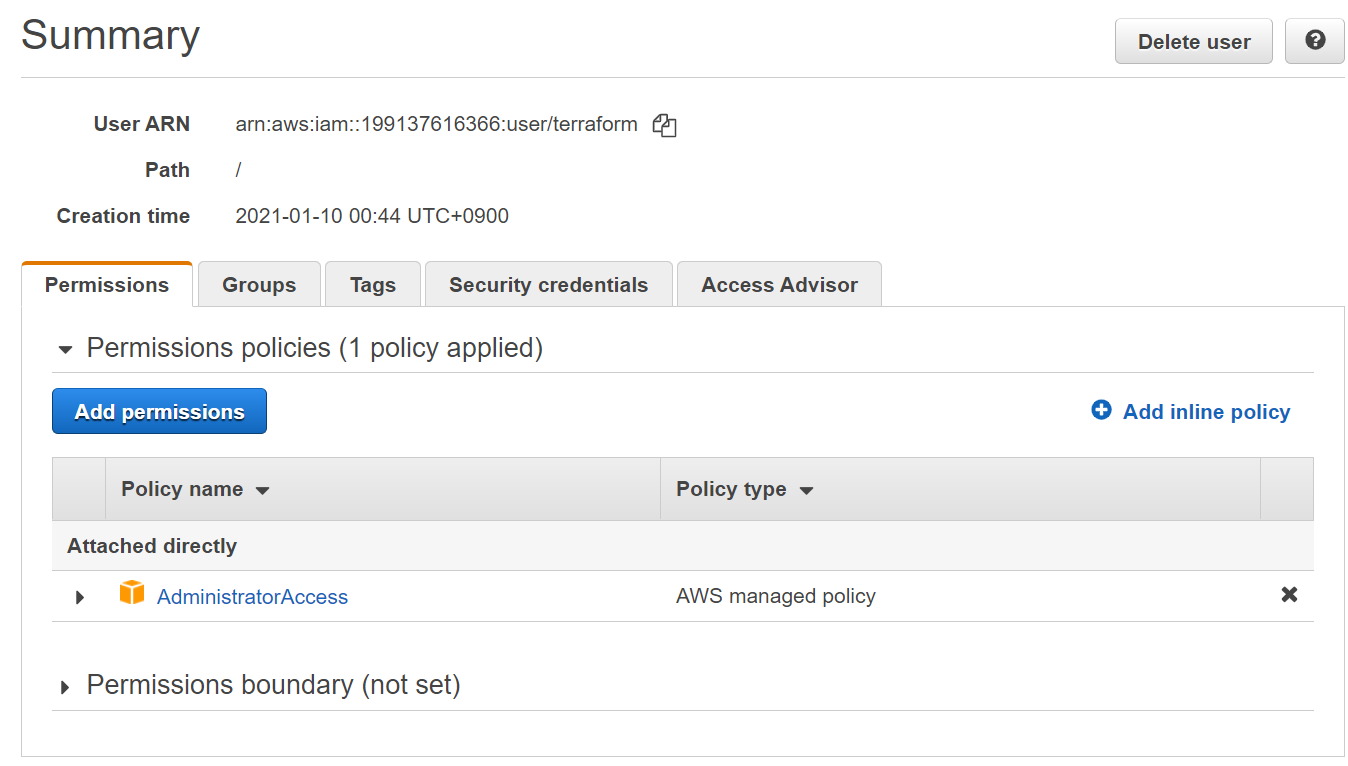Expand the Permissions boundary section

tap(66, 687)
